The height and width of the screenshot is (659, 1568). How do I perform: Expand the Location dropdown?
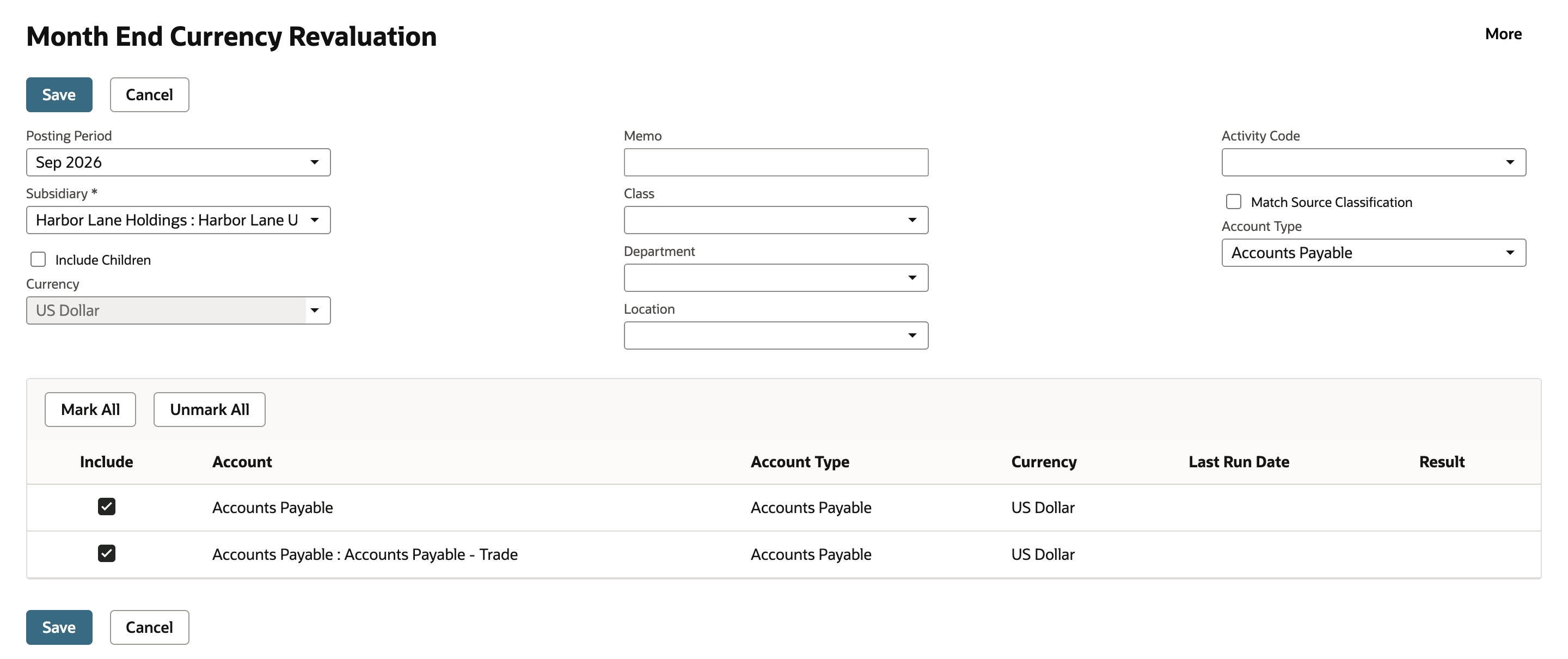(x=776, y=335)
